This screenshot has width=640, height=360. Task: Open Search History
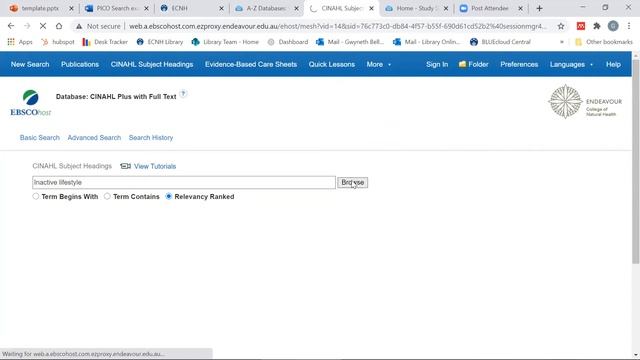point(151,138)
